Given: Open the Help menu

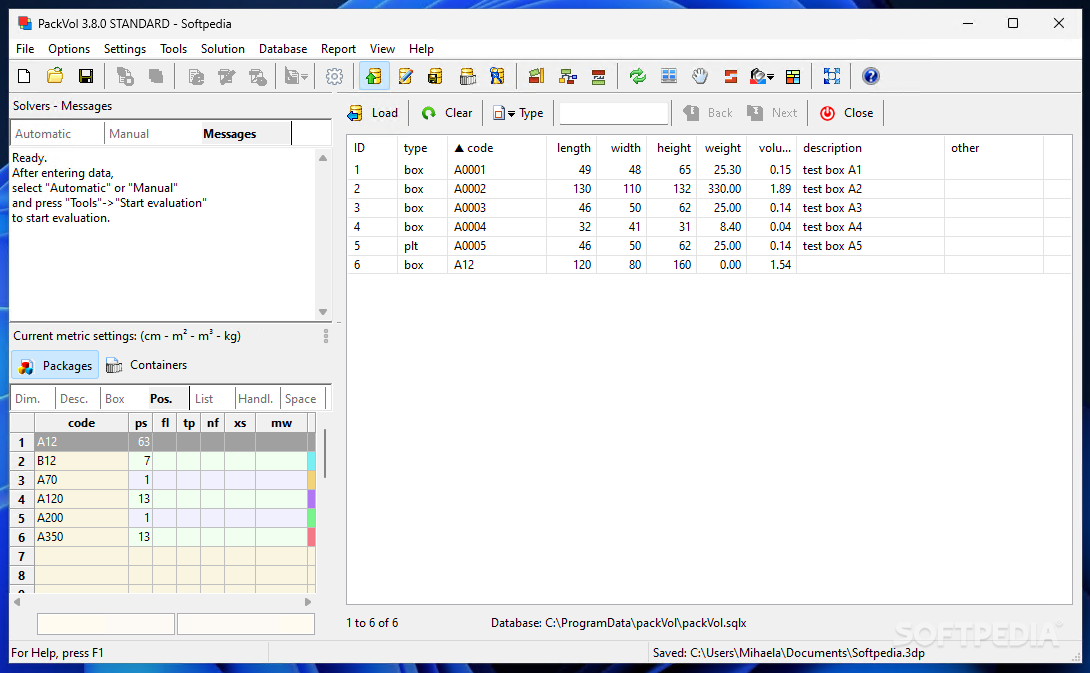Looking at the screenshot, I should tap(421, 49).
